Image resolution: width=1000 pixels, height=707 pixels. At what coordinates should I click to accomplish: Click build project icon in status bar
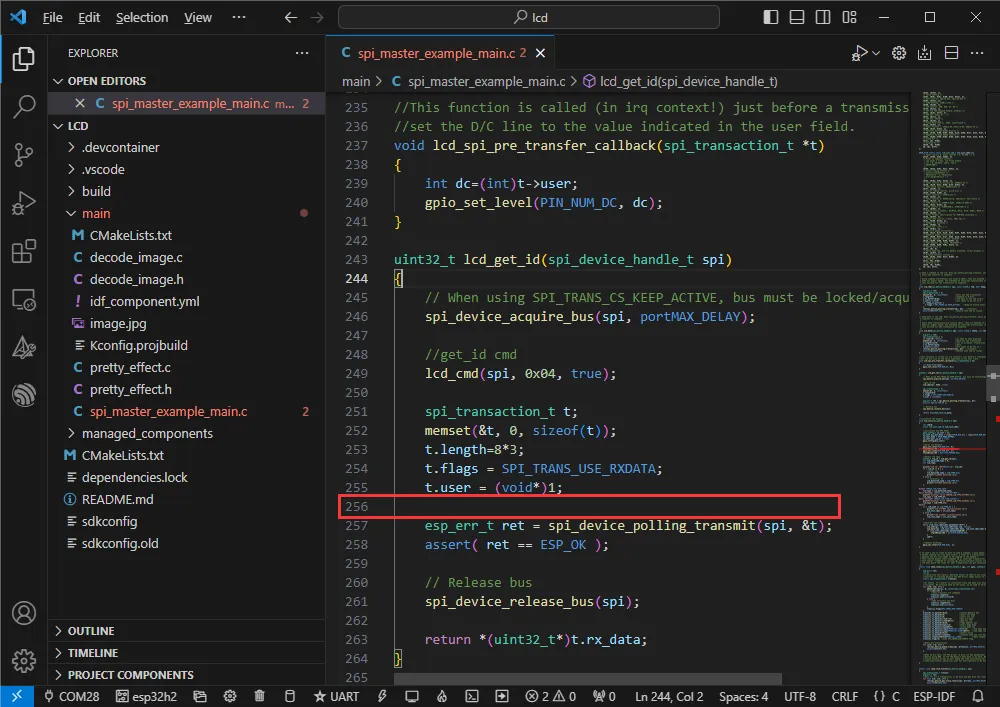point(290,696)
